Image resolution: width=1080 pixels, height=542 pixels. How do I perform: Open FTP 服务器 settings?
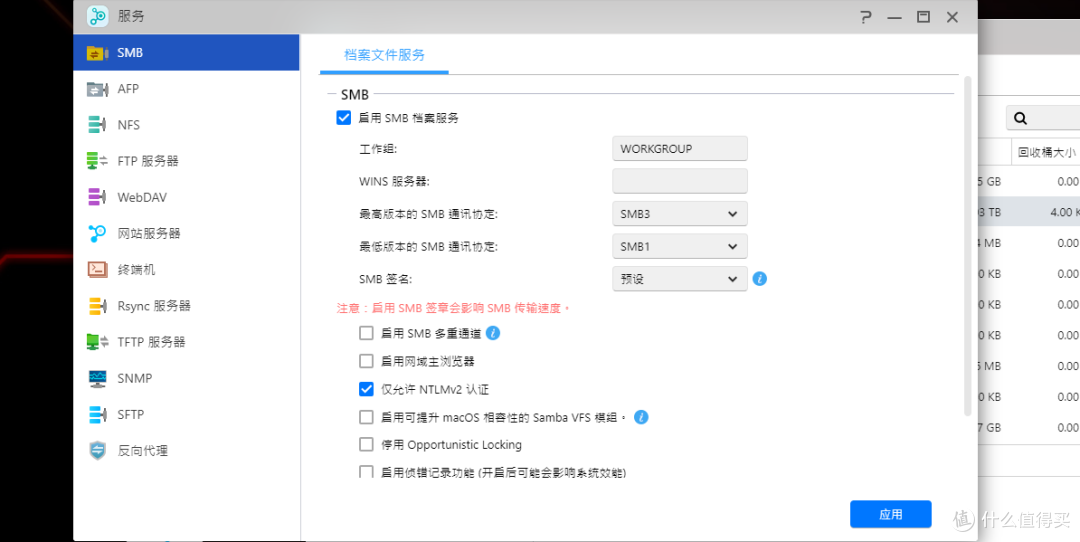[x=186, y=161]
